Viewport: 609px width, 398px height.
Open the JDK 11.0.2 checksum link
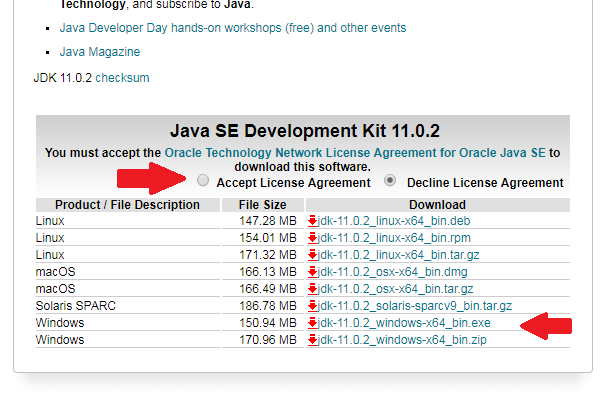click(x=122, y=78)
